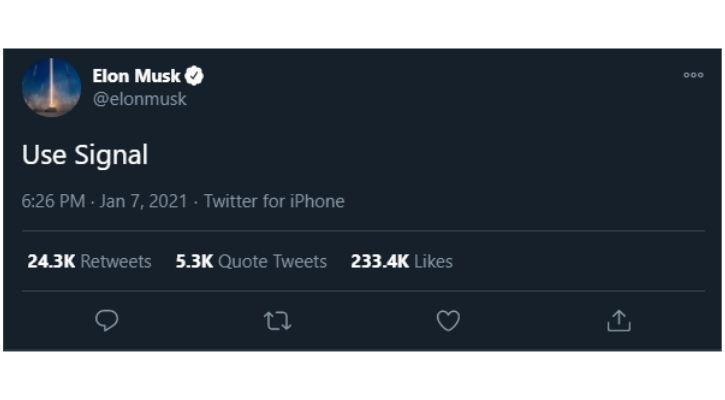Click the "Use Signal" tweet text
Image resolution: width=725 pixels, height=400 pixels.
coord(85,155)
